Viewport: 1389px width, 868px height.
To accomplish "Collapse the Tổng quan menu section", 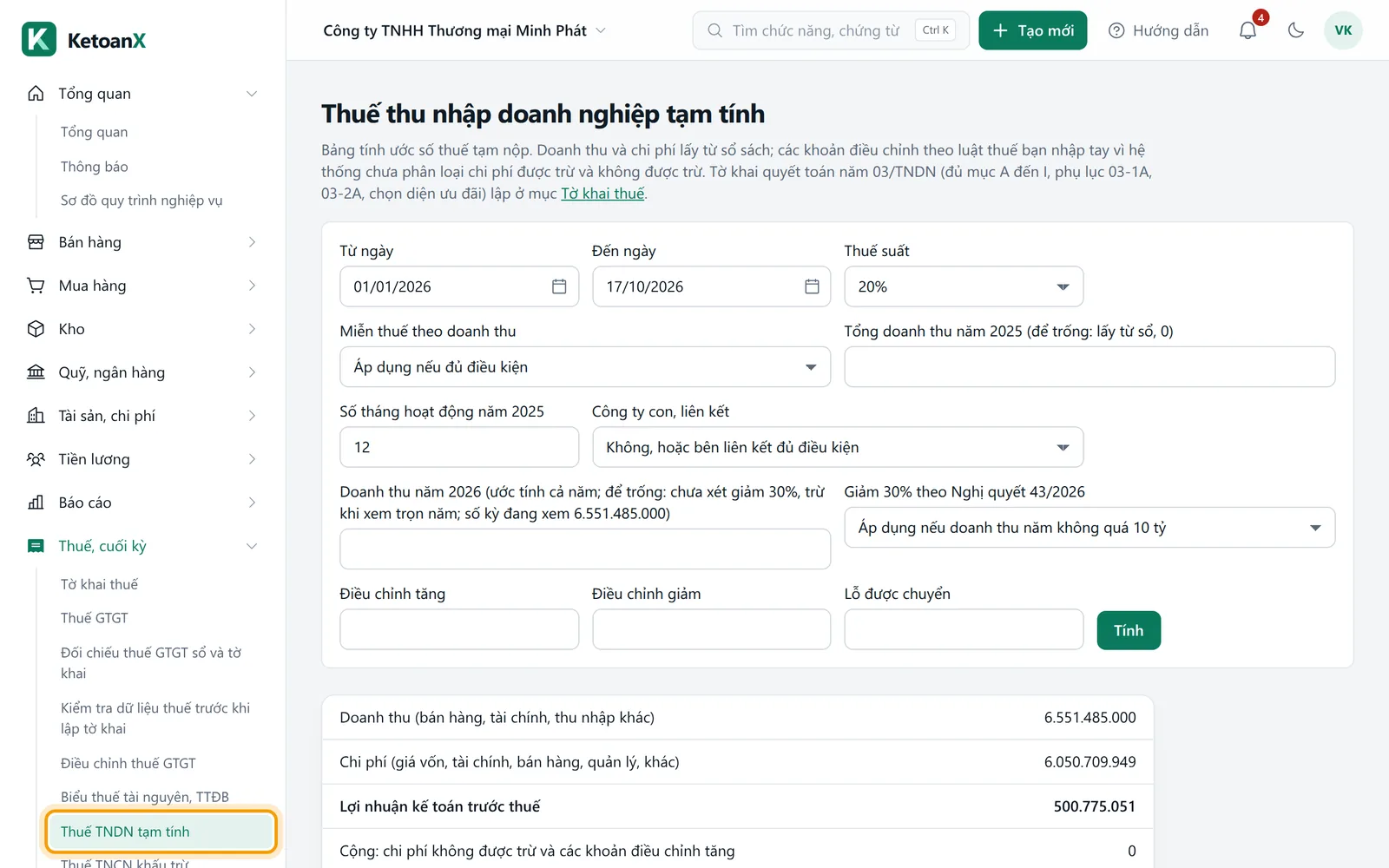I will (x=252, y=94).
